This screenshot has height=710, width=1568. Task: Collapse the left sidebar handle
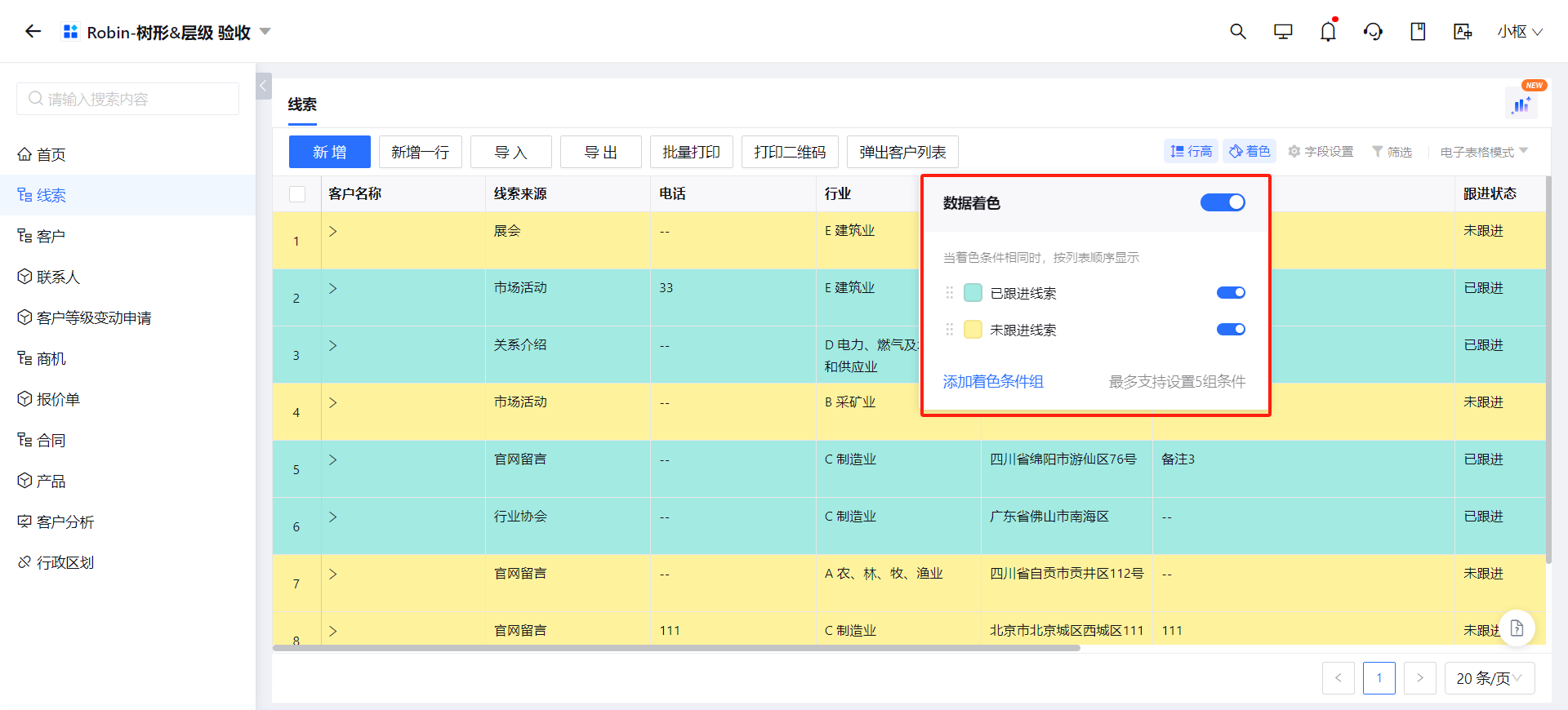(x=264, y=86)
